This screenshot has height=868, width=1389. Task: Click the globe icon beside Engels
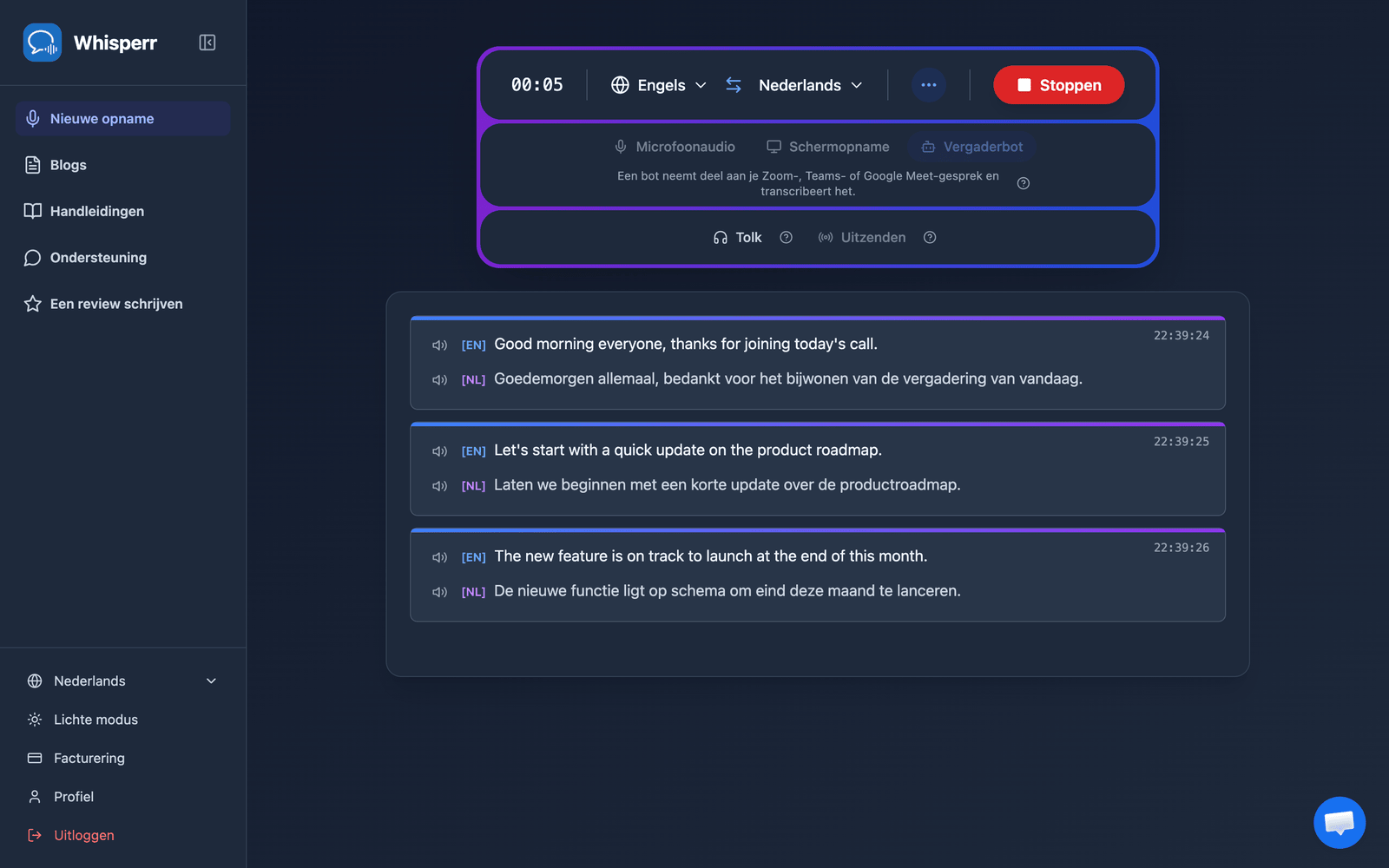click(620, 85)
